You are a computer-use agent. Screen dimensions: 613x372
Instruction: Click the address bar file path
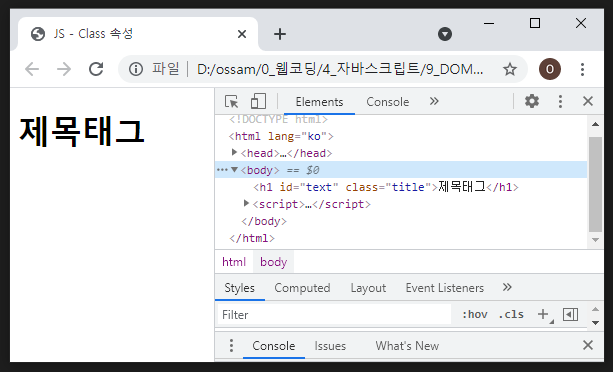tap(340, 69)
